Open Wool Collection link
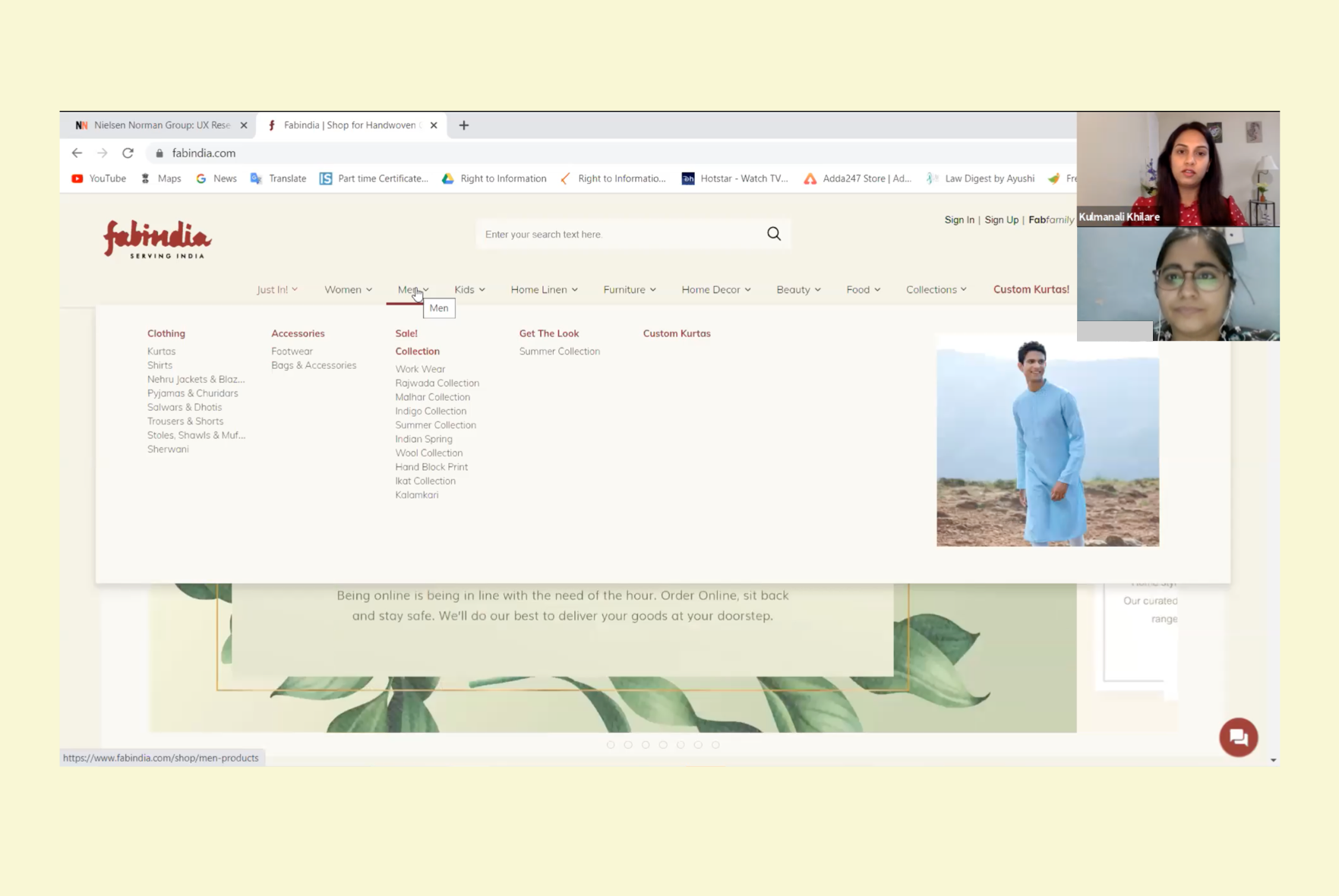 [x=428, y=453]
